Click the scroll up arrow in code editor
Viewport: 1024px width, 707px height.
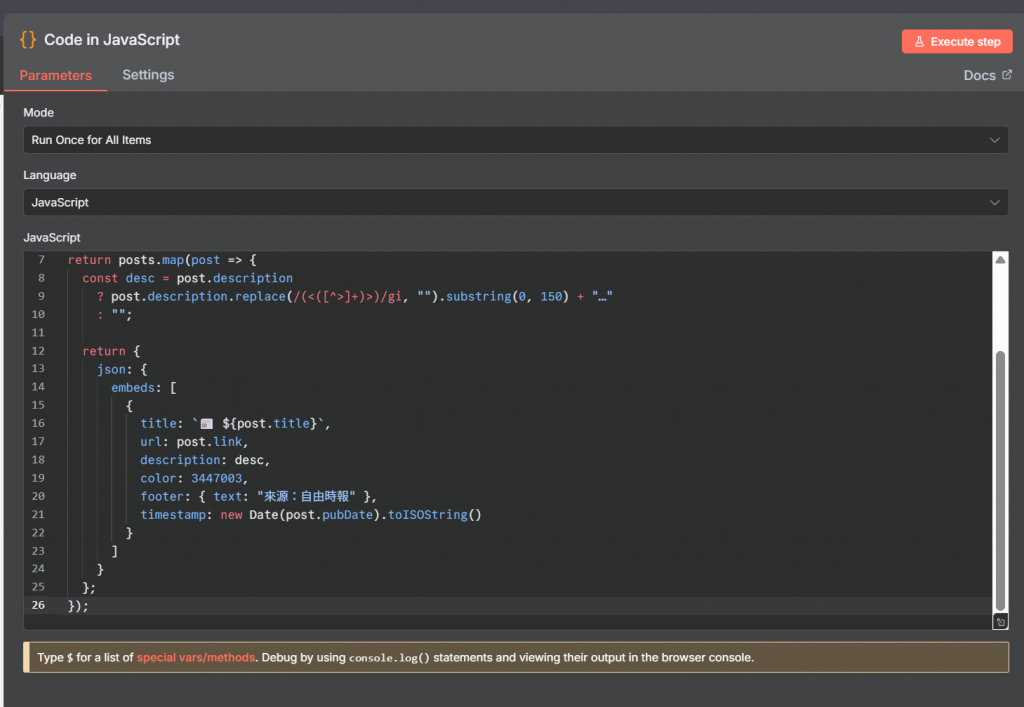[x=1000, y=260]
